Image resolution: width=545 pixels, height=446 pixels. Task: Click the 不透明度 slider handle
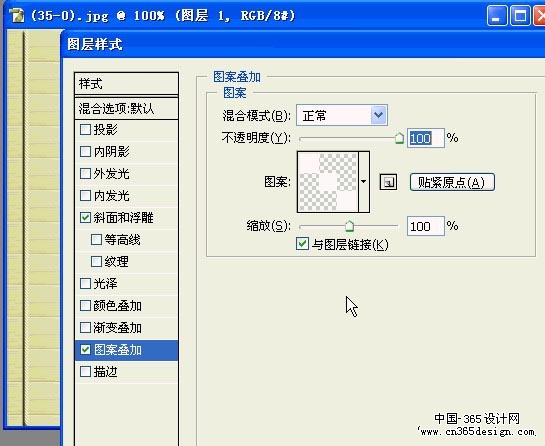[x=399, y=138]
